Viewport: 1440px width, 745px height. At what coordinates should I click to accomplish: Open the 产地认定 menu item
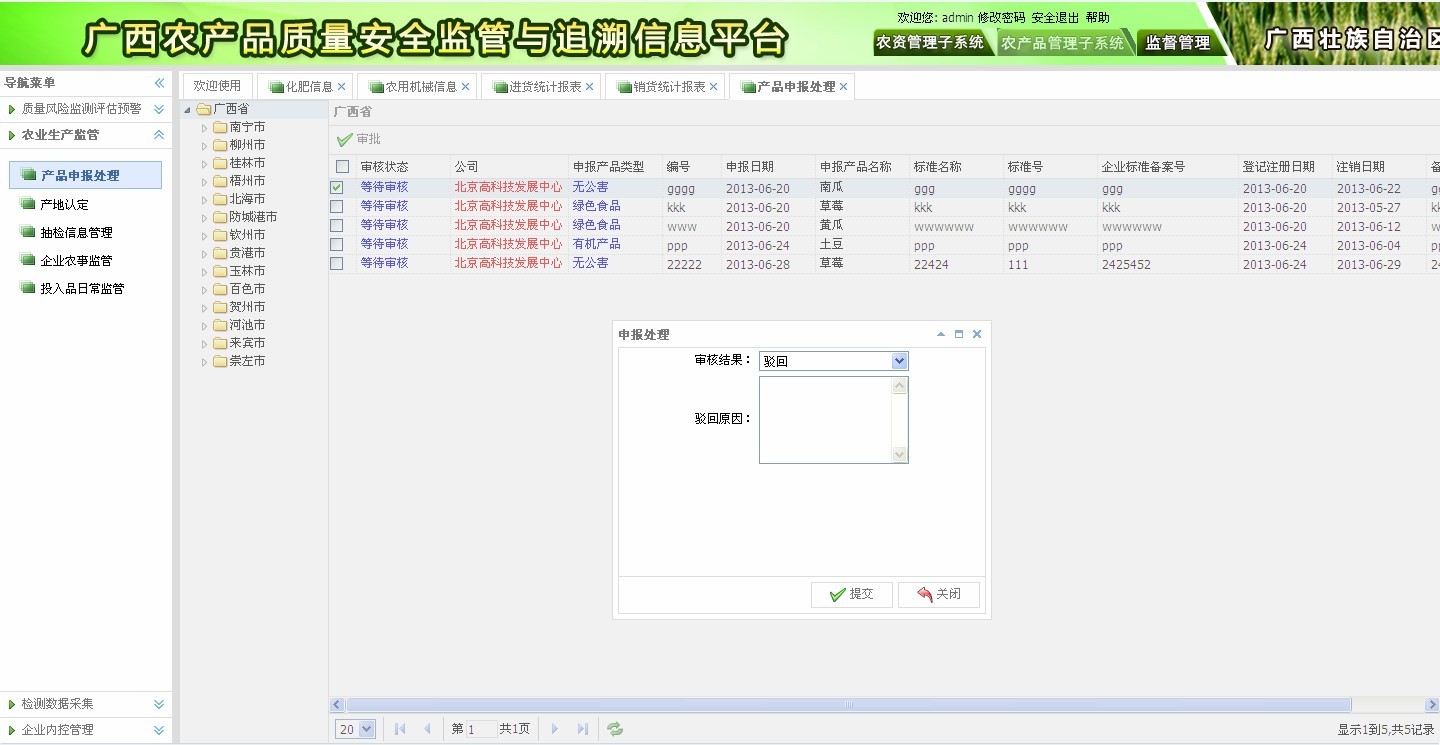tap(64, 204)
